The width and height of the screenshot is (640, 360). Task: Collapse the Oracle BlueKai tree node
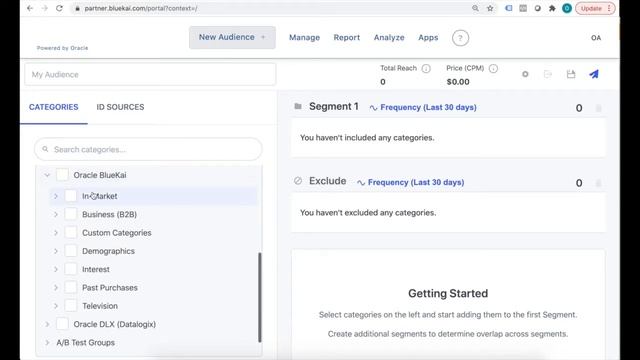pyautogui.click(x=47, y=175)
